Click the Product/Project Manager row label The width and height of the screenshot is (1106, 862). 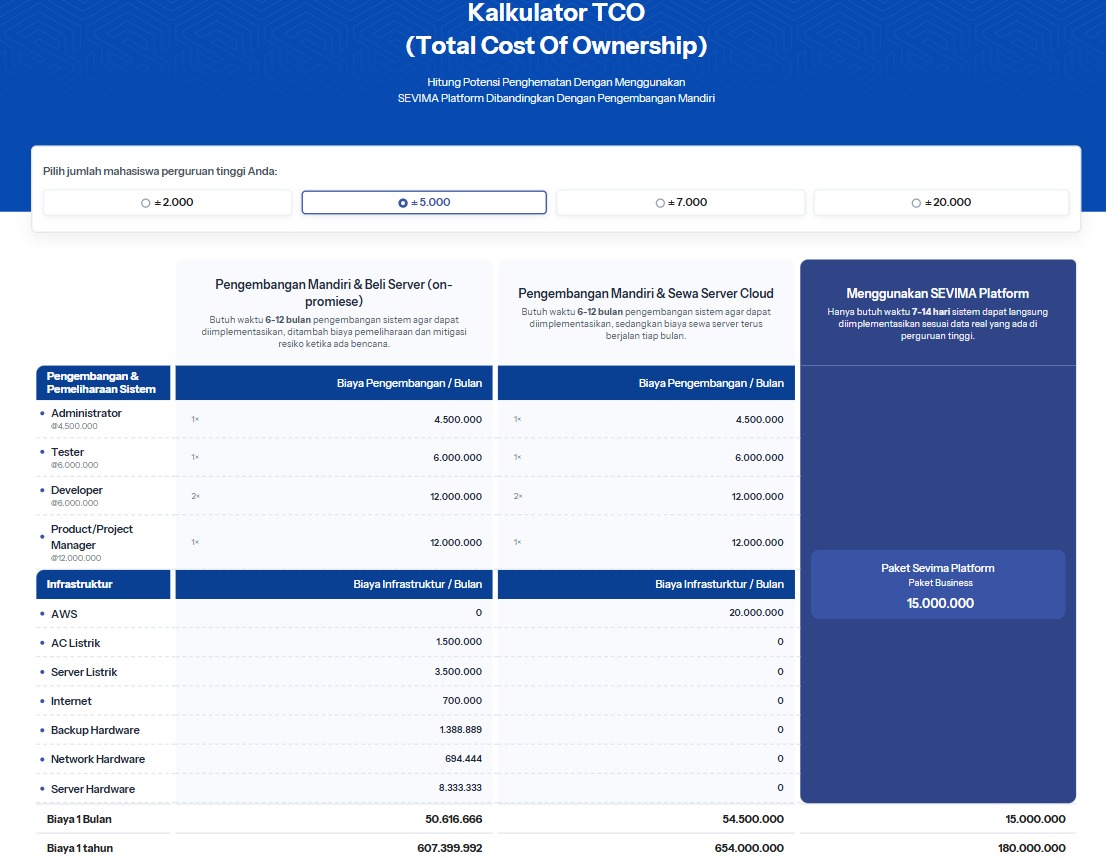tap(91, 537)
